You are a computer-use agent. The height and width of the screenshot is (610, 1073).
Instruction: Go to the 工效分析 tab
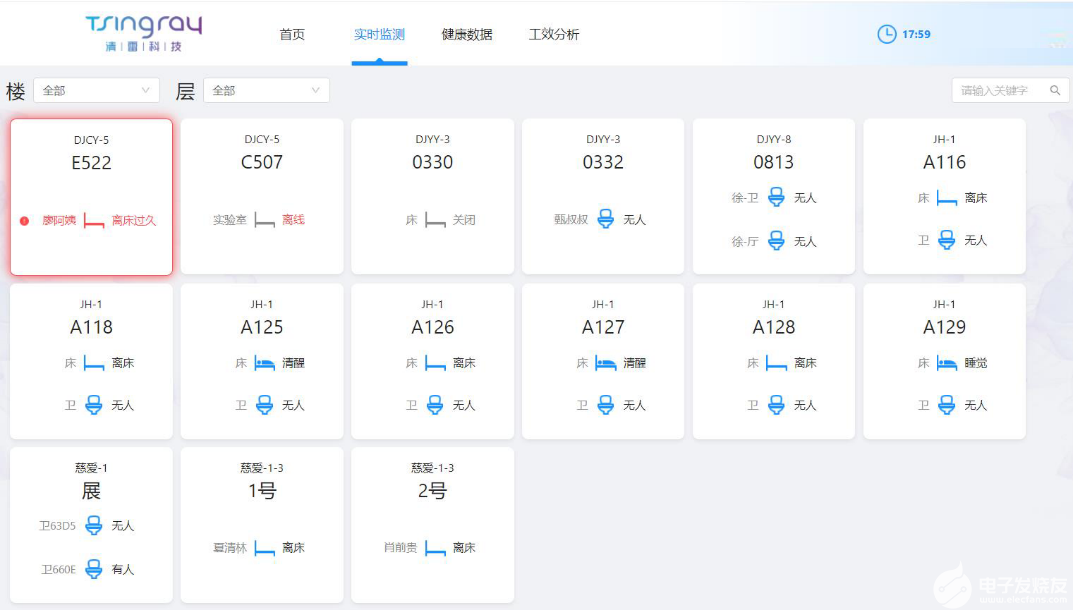(554, 34)
